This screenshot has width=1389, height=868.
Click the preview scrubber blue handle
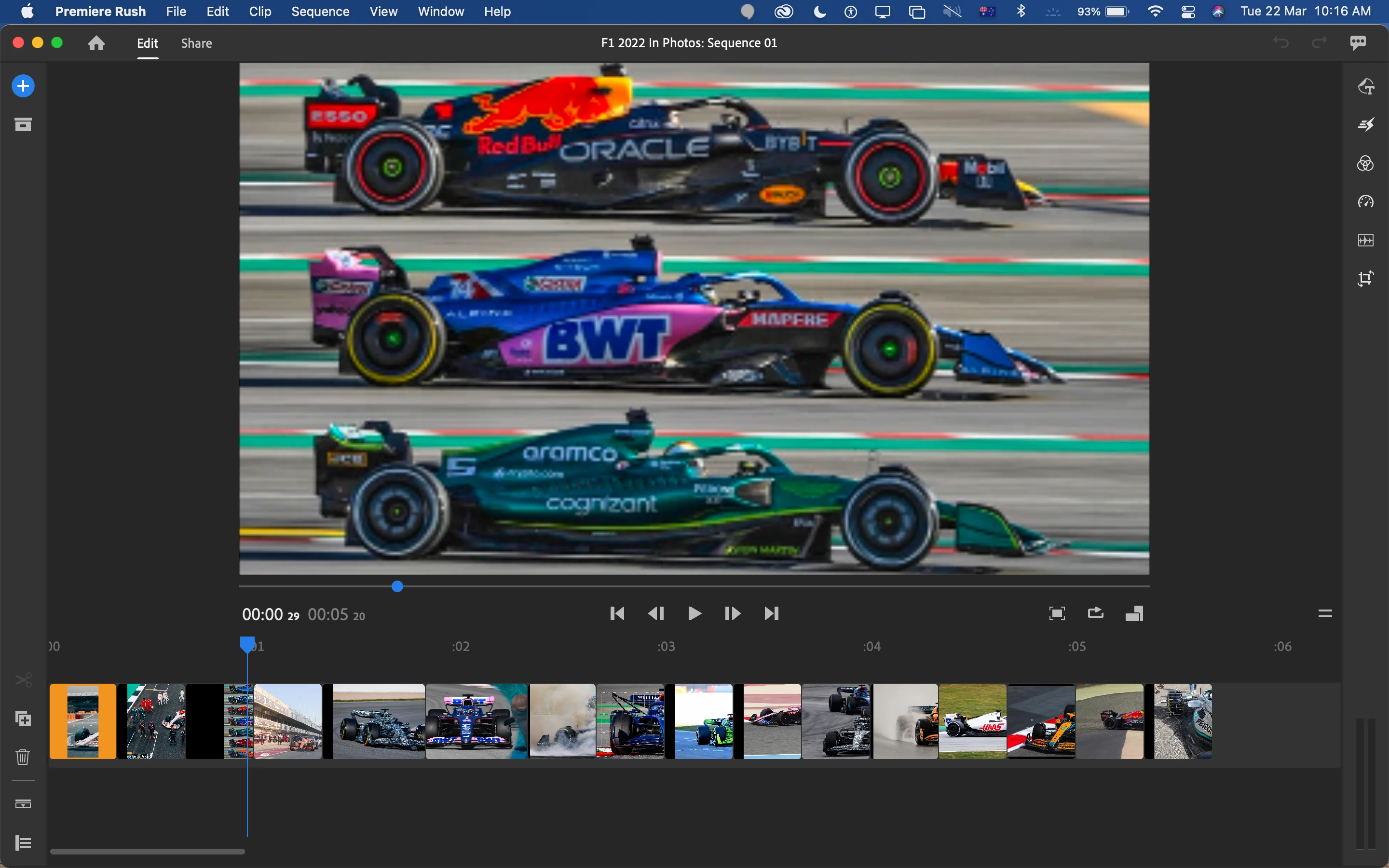397,586
